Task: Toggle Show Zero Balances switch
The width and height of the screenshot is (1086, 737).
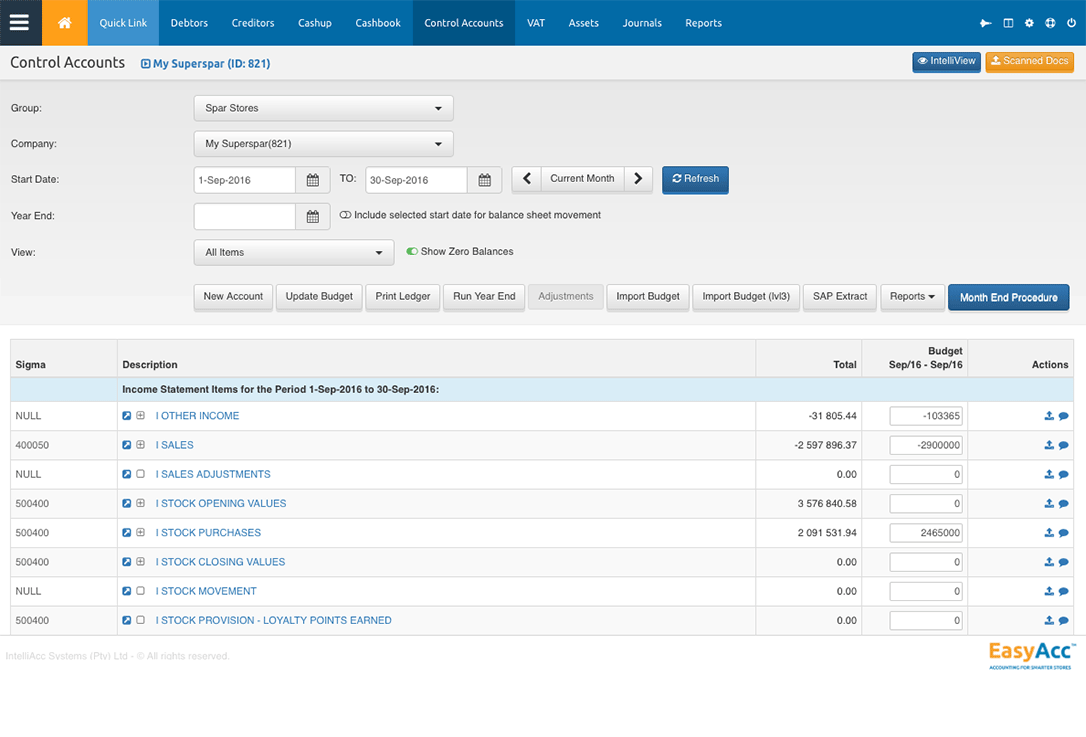Action: (412, 251)
